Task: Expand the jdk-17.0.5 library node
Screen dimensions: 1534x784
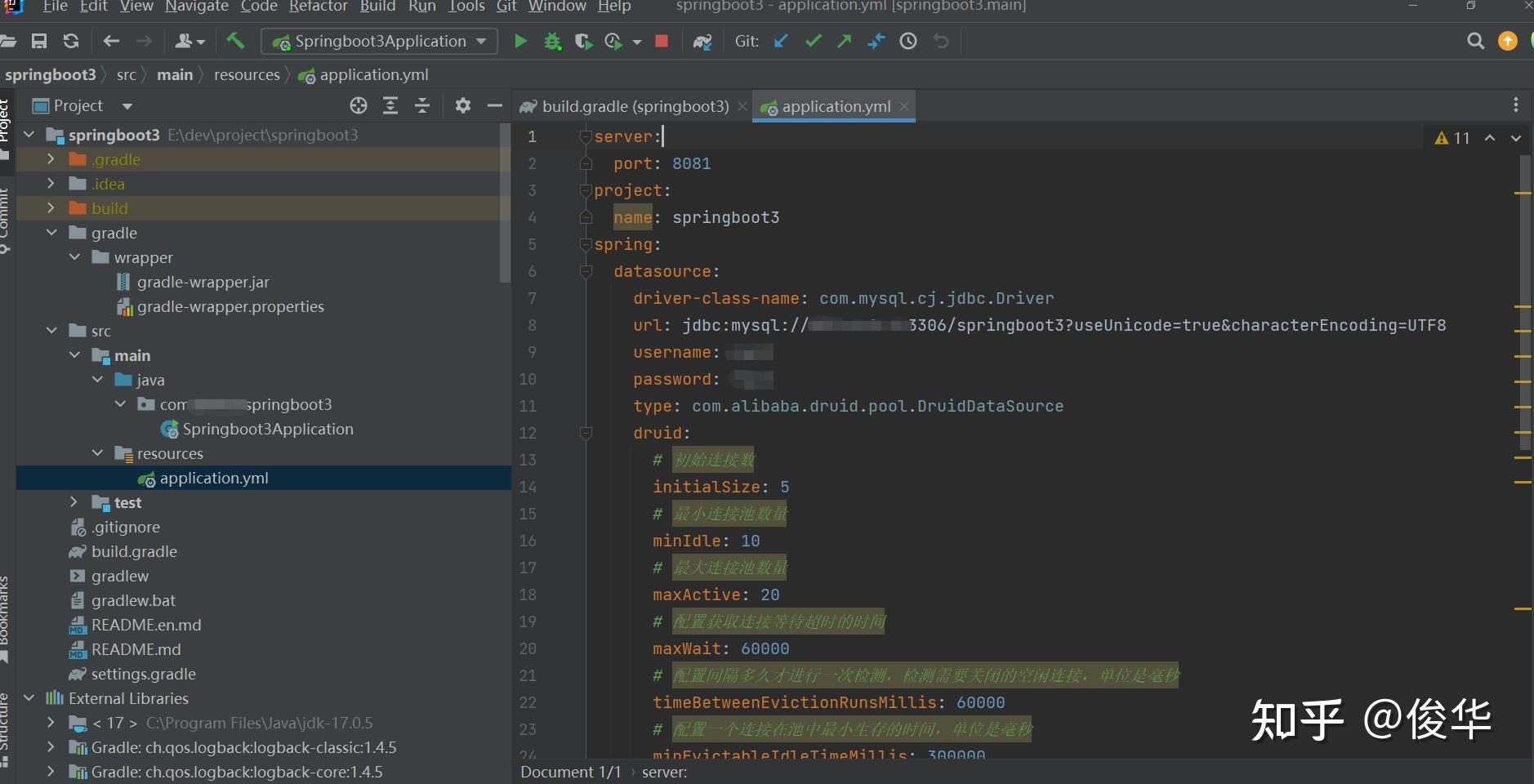Action: tap(51, 723)
